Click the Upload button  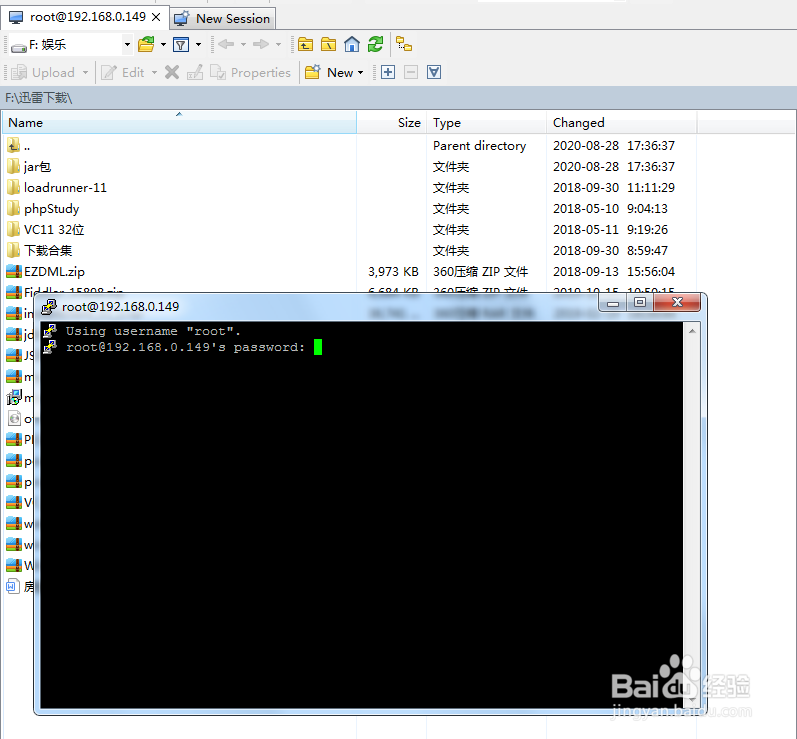tap(43, 73)
